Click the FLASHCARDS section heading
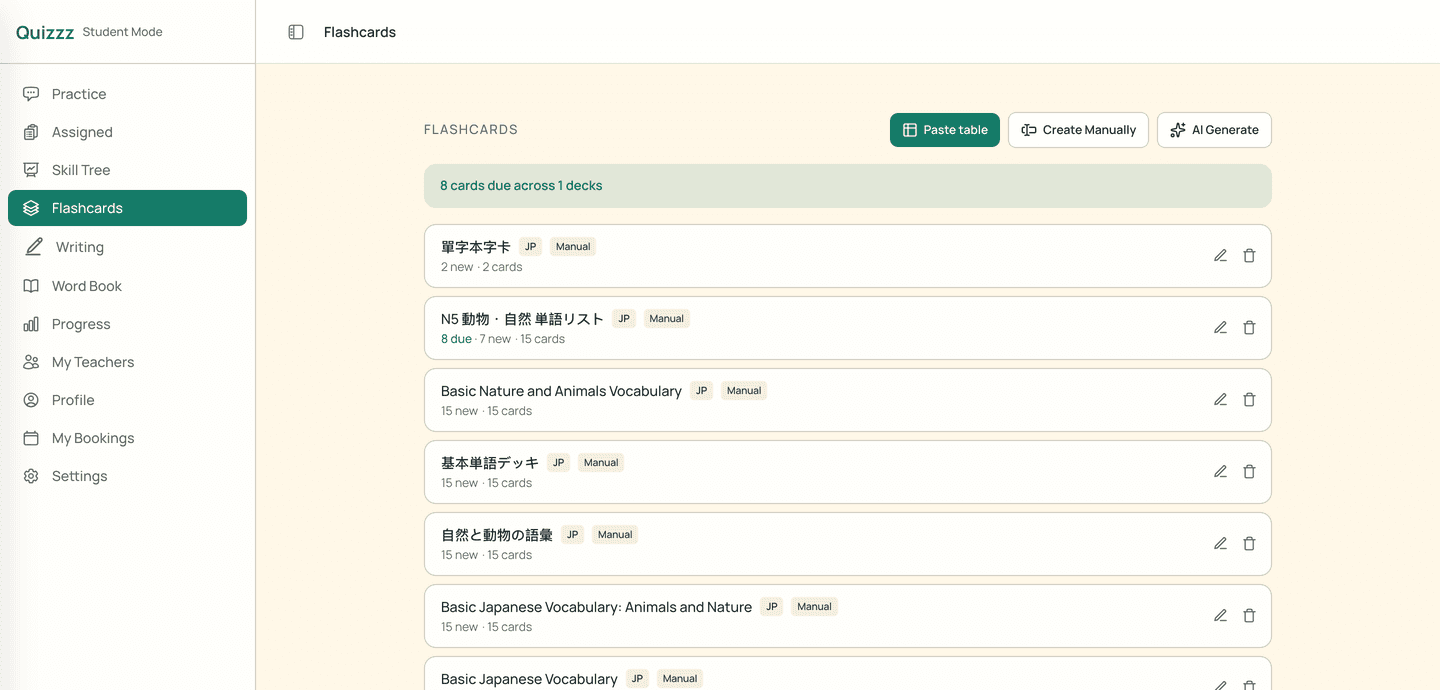Image resolution: width=1440 pixels, height=690 pixels. pos(471,130)
